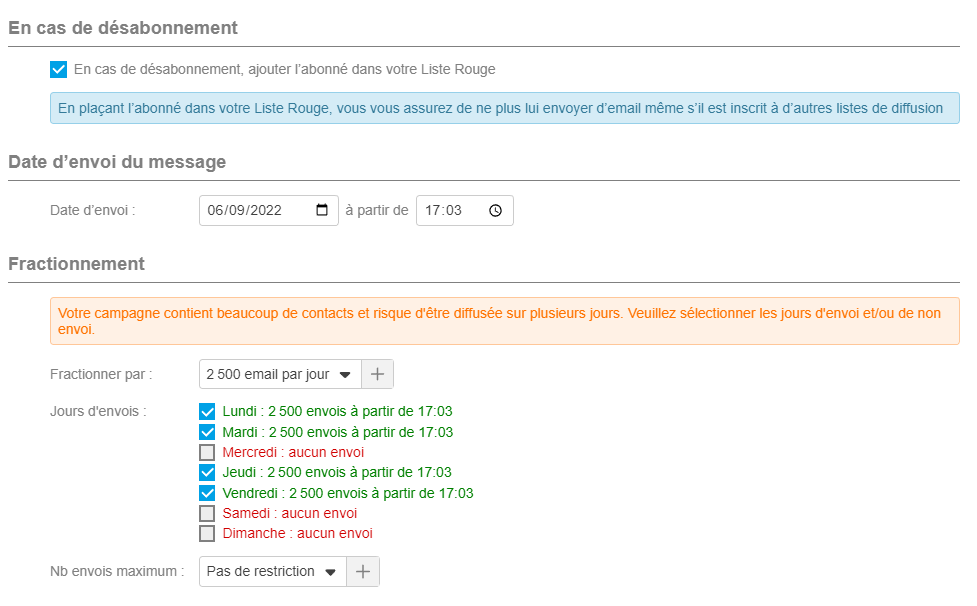Open the calendar picker icon in date field
Screen dimensions: 977x606
tap(322, 210)
